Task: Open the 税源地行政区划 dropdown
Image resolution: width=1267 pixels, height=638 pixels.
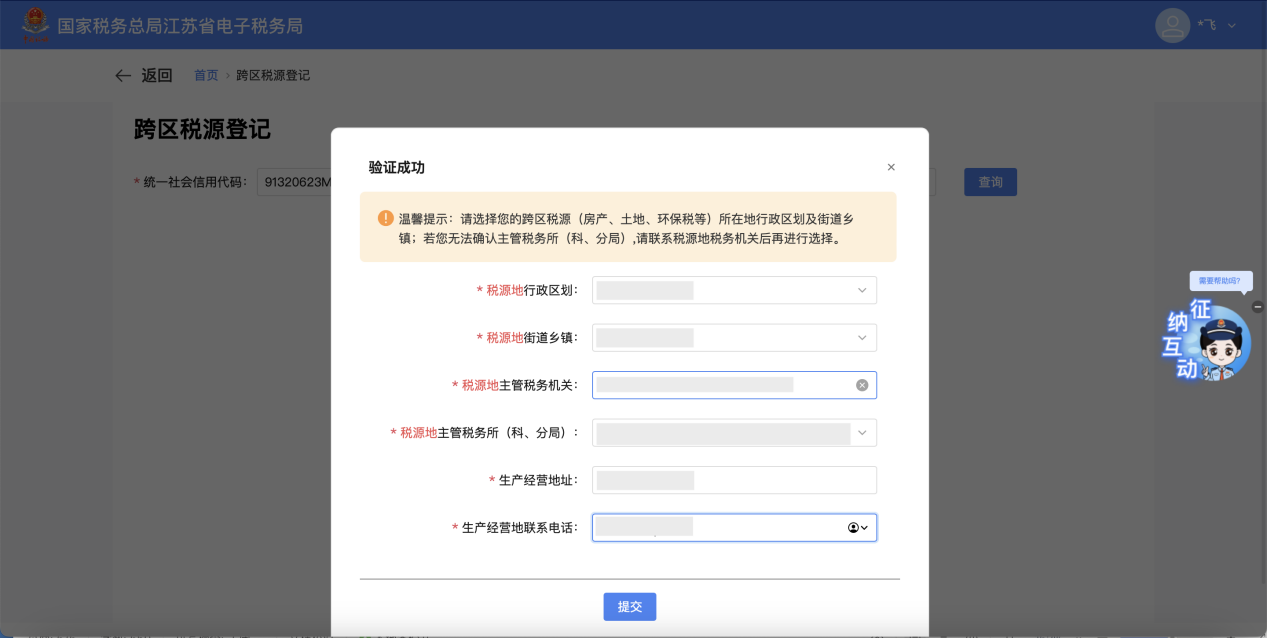Action: pyautogui.click(x=734, y=290)
